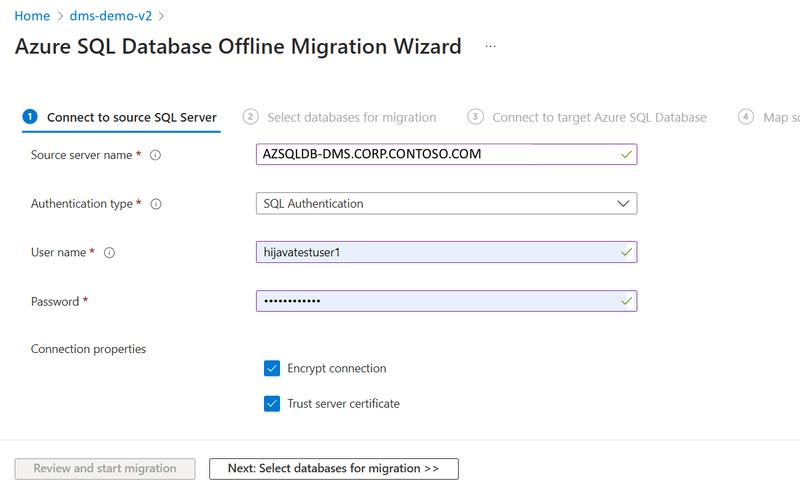Screen dimensions: 800x495
Task: Switch to Connect to source SQL Server tab
Action: coord(121,117)
